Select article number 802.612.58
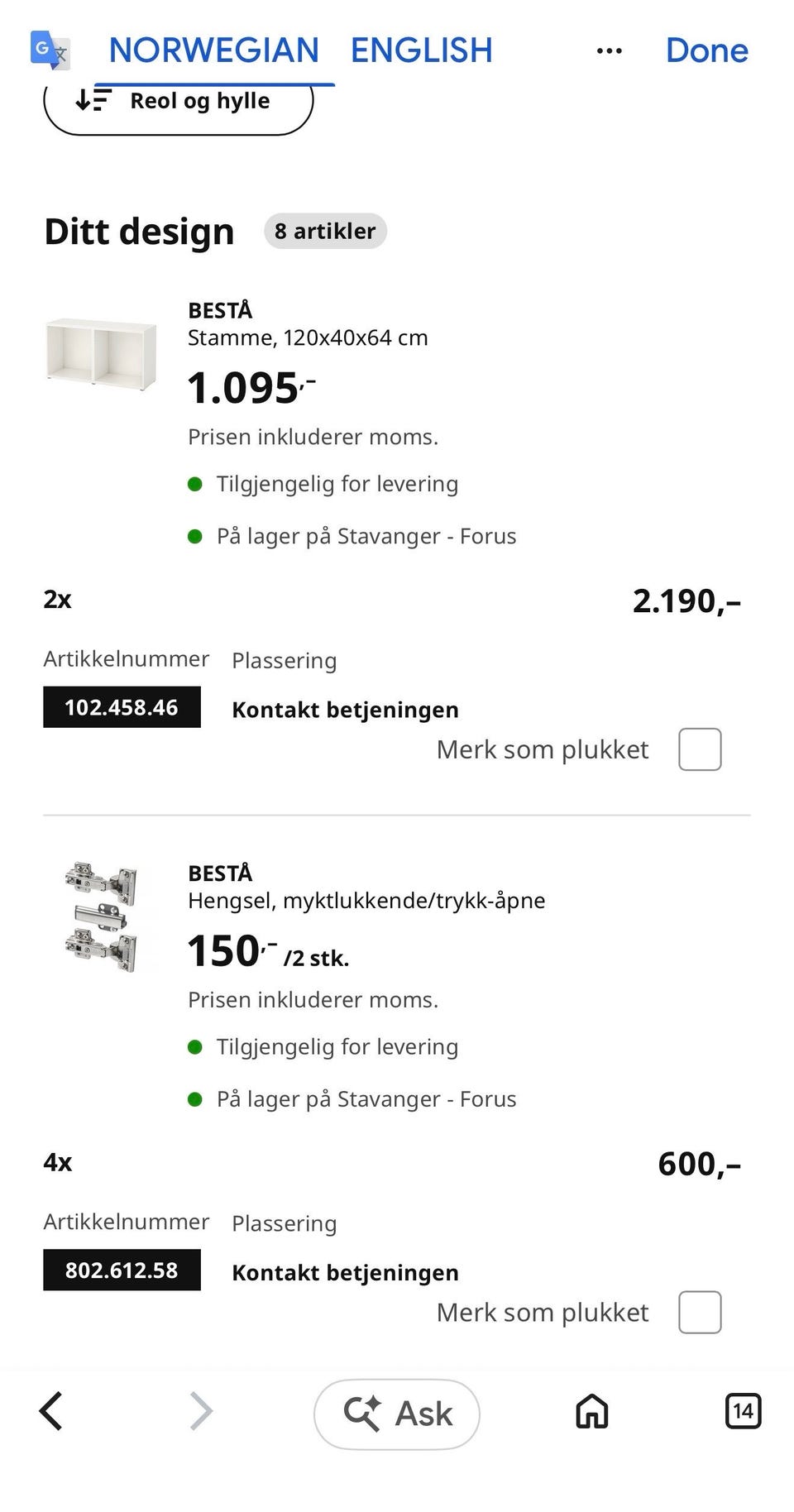This screenshot has height=1512, width=794. (x=122, y=1270)
